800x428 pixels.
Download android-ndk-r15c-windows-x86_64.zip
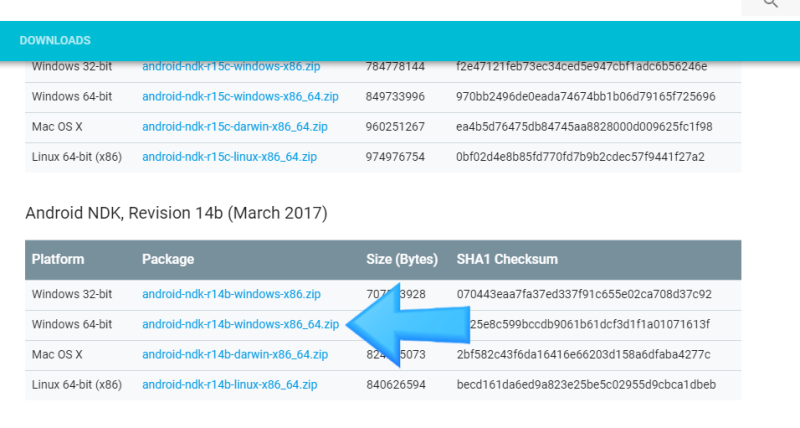240,96
